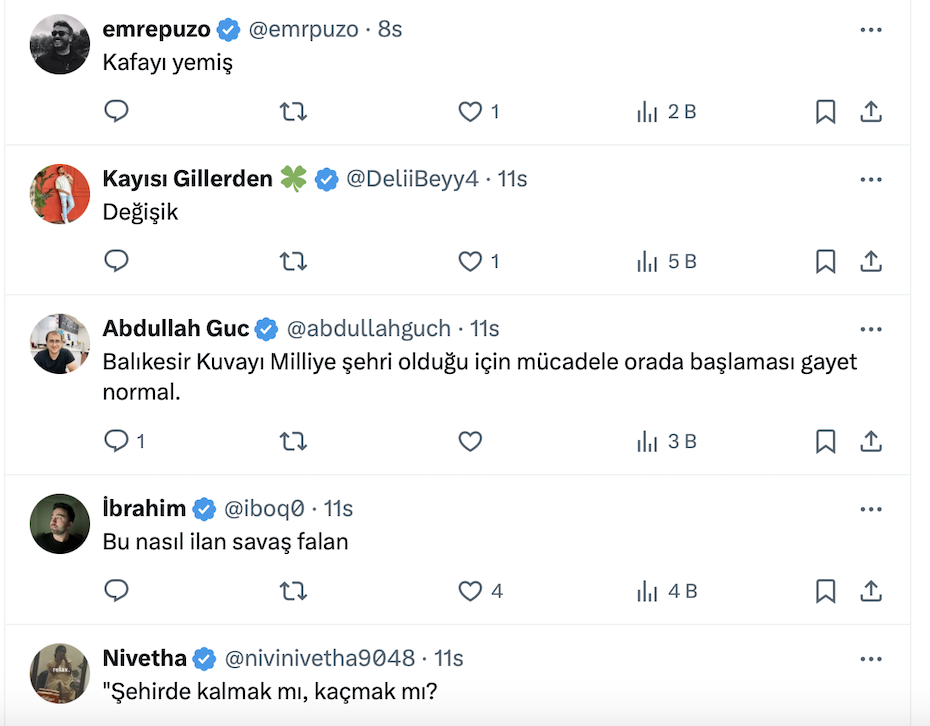Visit the Abdullah Guc profile name
Viewport: 930px width, 726px height.
click(x=176, y=328)
